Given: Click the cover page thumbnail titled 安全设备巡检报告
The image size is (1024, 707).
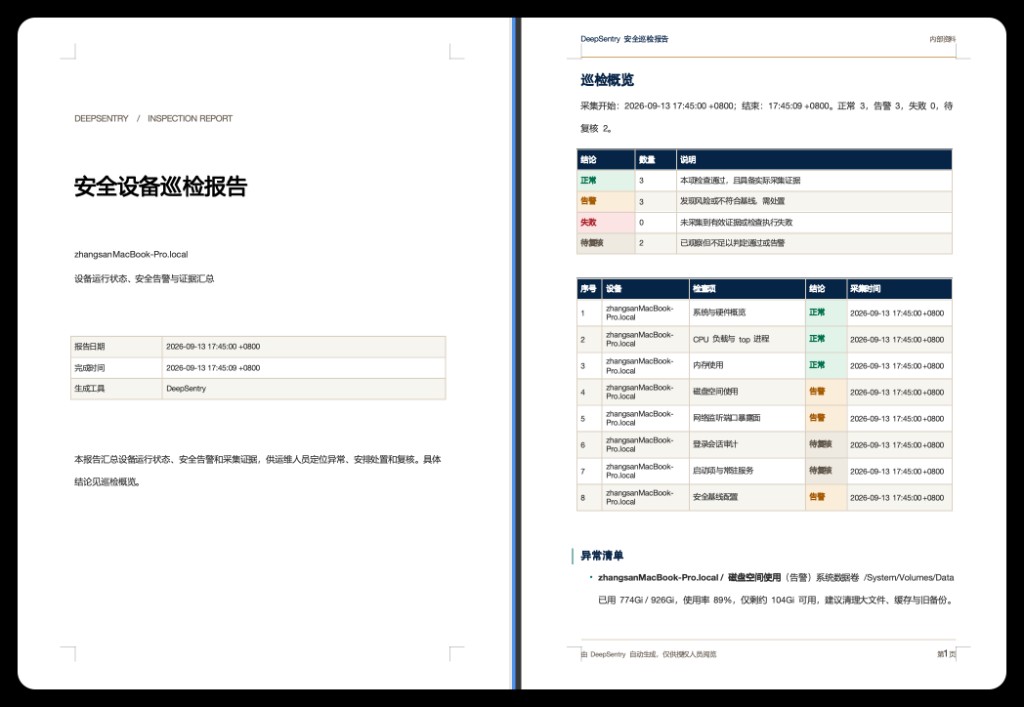Looking at the screenshot, I should coord(264,353).
